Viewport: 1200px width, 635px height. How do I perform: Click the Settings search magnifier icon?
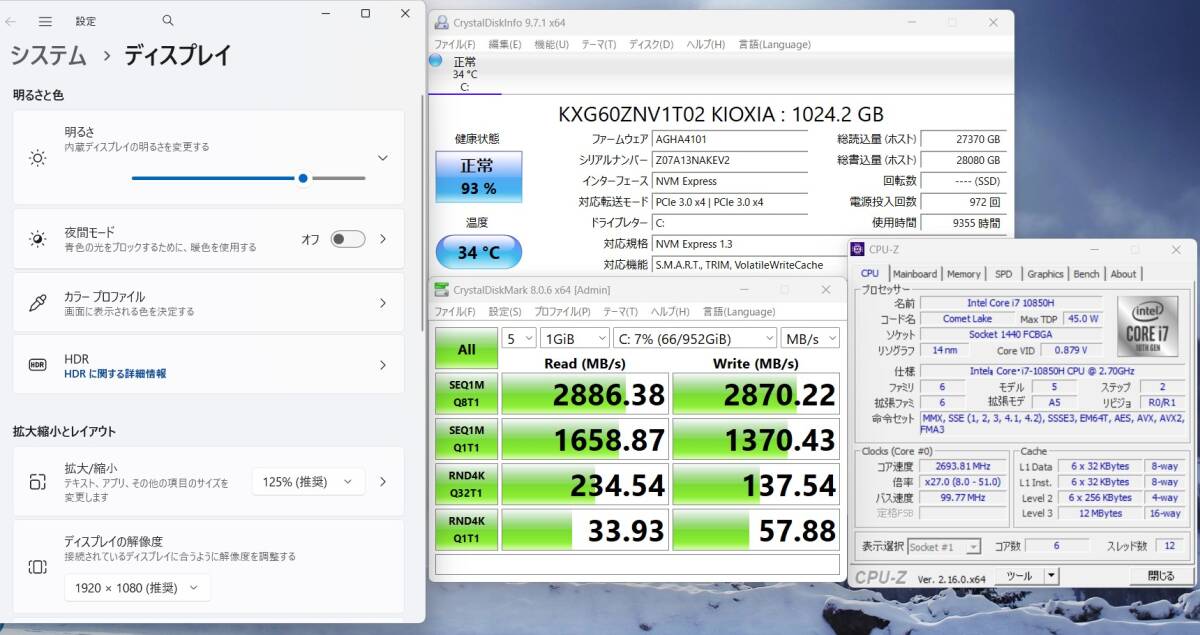point(167,20)
